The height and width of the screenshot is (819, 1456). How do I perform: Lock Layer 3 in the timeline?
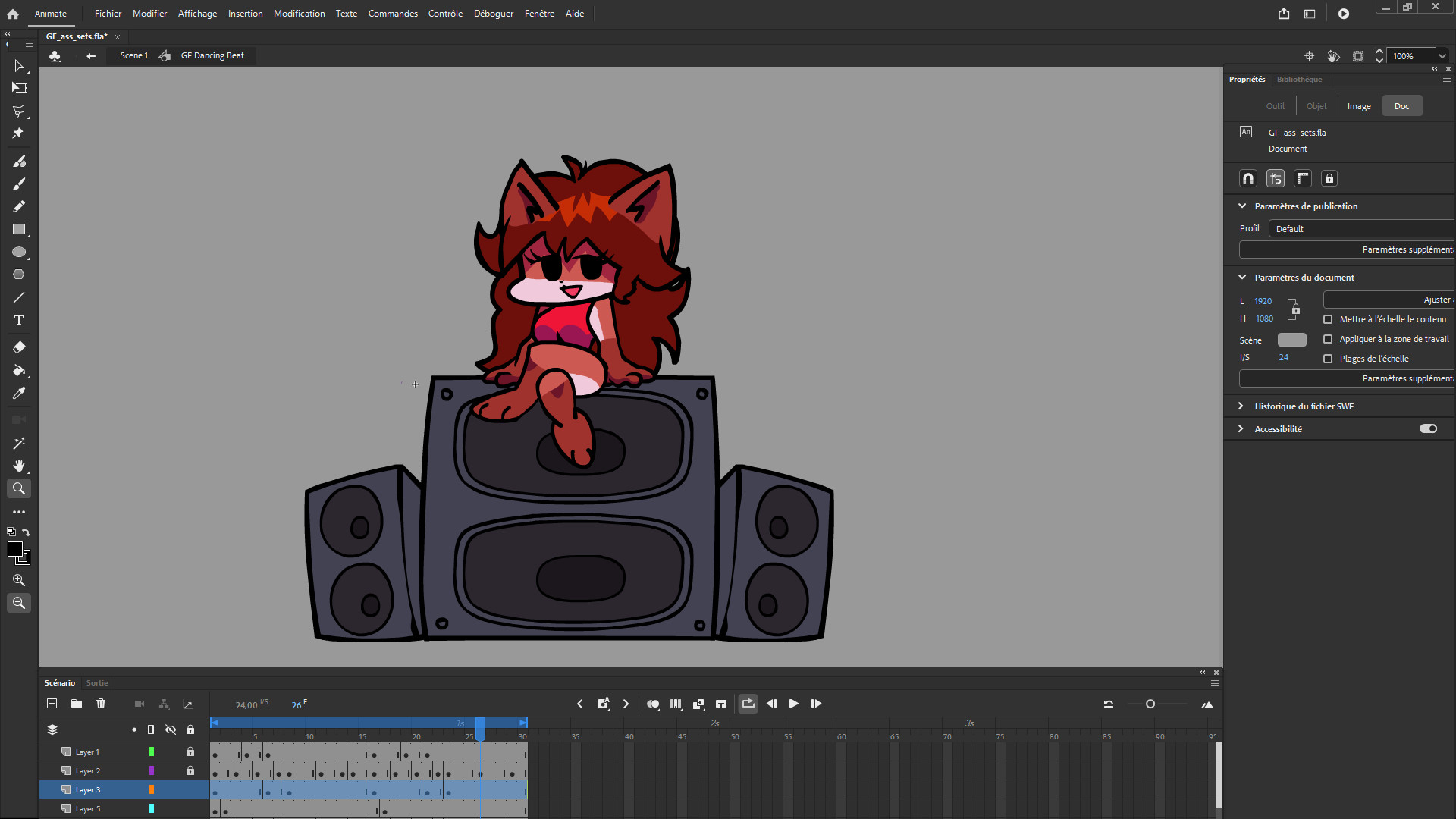click(190, 789)
